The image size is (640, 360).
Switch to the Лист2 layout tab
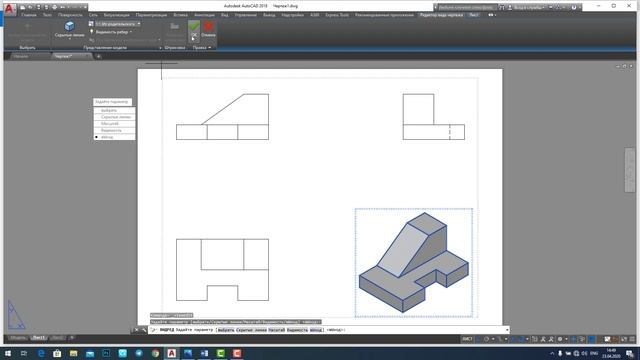point(57,338)
